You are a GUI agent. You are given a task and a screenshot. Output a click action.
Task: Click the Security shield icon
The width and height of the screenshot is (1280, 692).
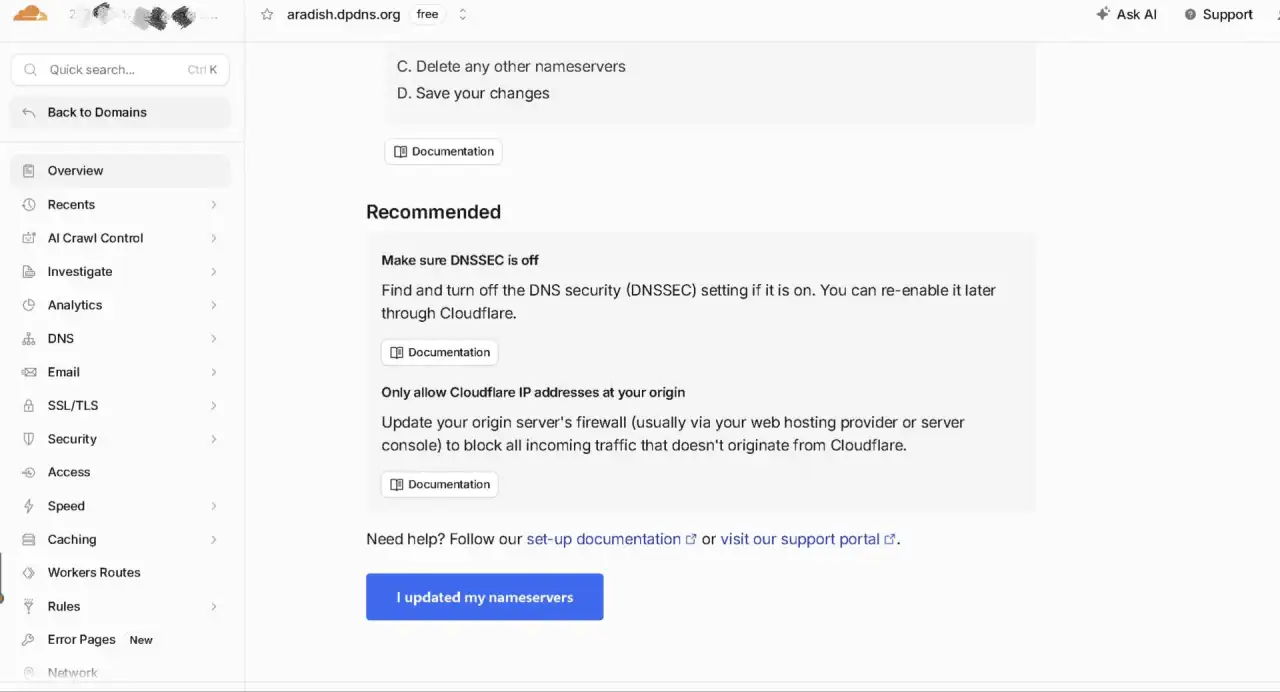pos(28,439)
